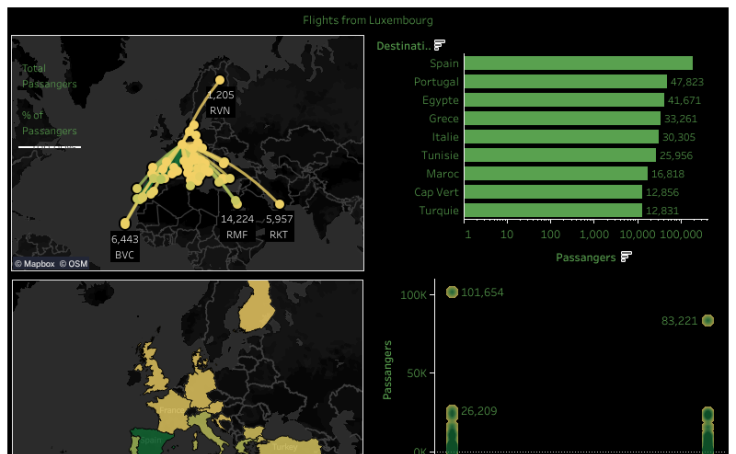The height and width of the screenshot is (454, 736).
Task: Click the Egypte bar showing 41,671
Action: click(x=564, y=100)
